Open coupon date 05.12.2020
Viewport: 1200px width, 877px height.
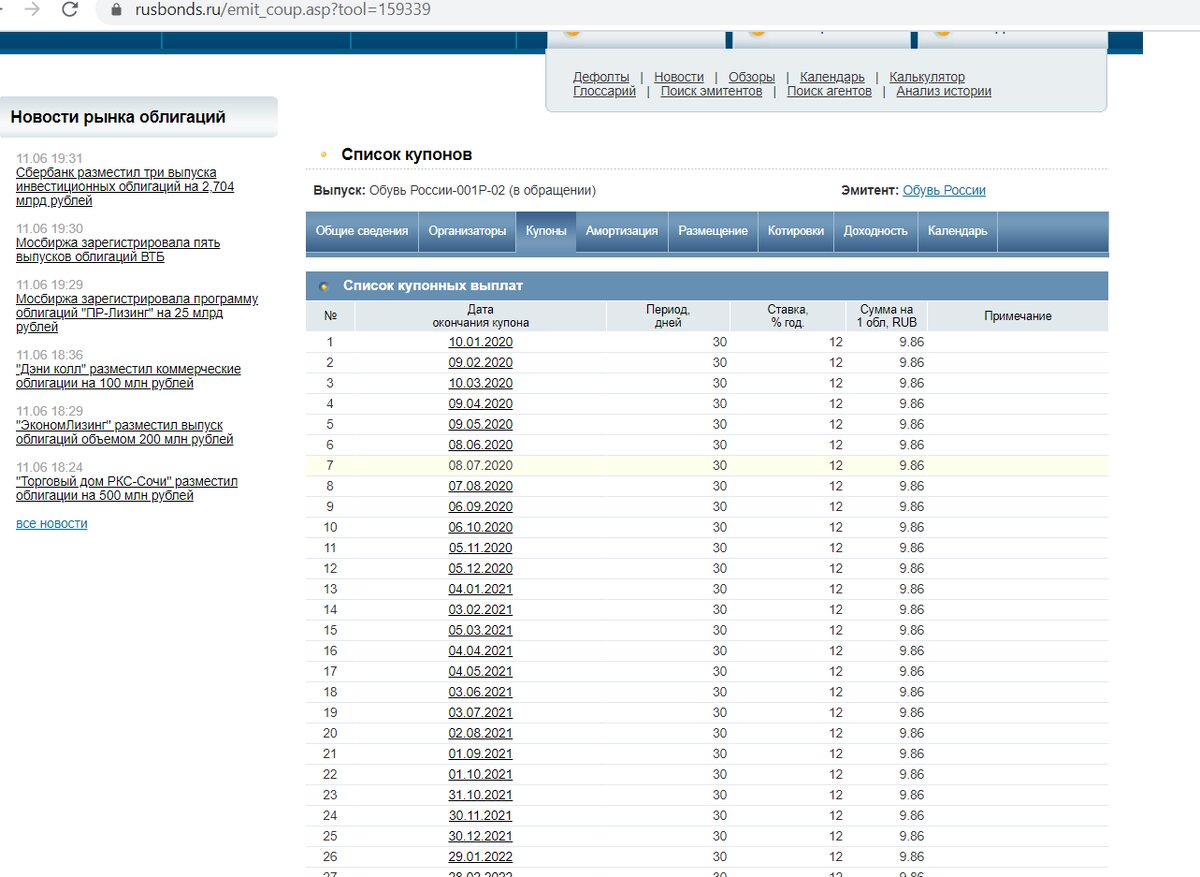tap(480, 568)
